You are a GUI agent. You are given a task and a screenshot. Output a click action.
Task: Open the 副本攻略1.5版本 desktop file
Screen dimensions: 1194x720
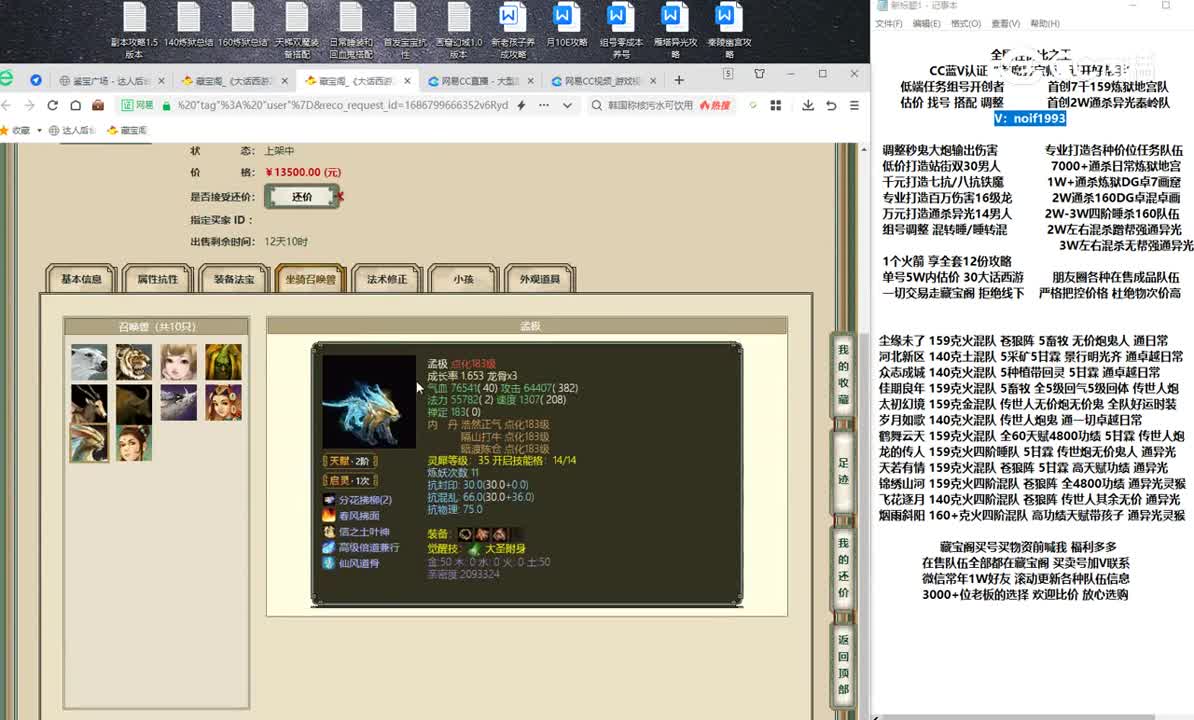tap(134, 30)
